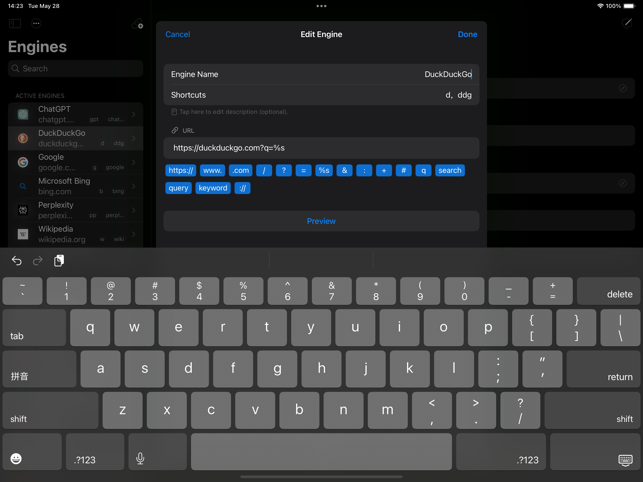Tap the right .?123 key

pos(501,452)
